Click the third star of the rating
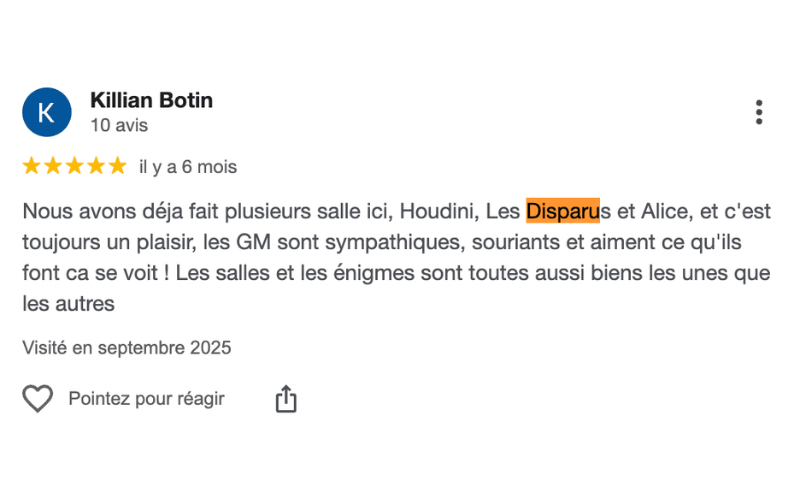The image size is (800, 500). coord(75,166)
